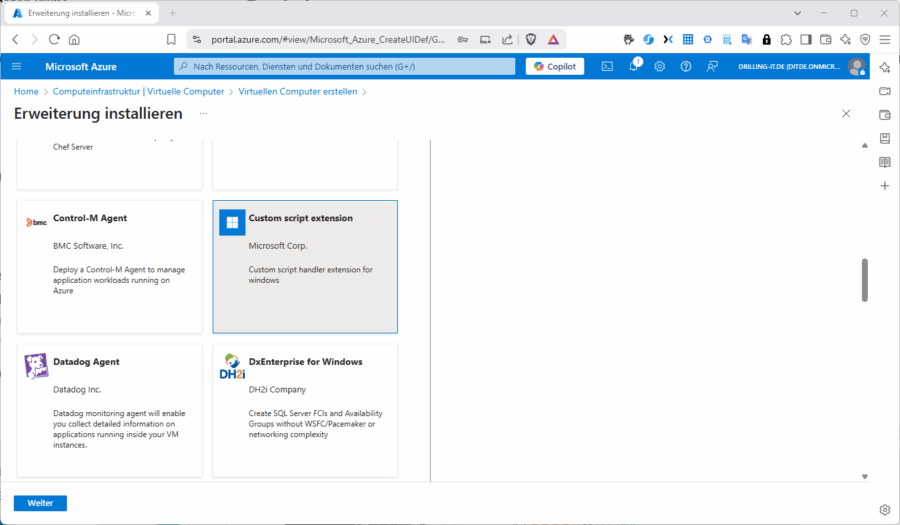Click the Brave Shields lion icon
Screen dimensions: 900x525
pos(531,39)
